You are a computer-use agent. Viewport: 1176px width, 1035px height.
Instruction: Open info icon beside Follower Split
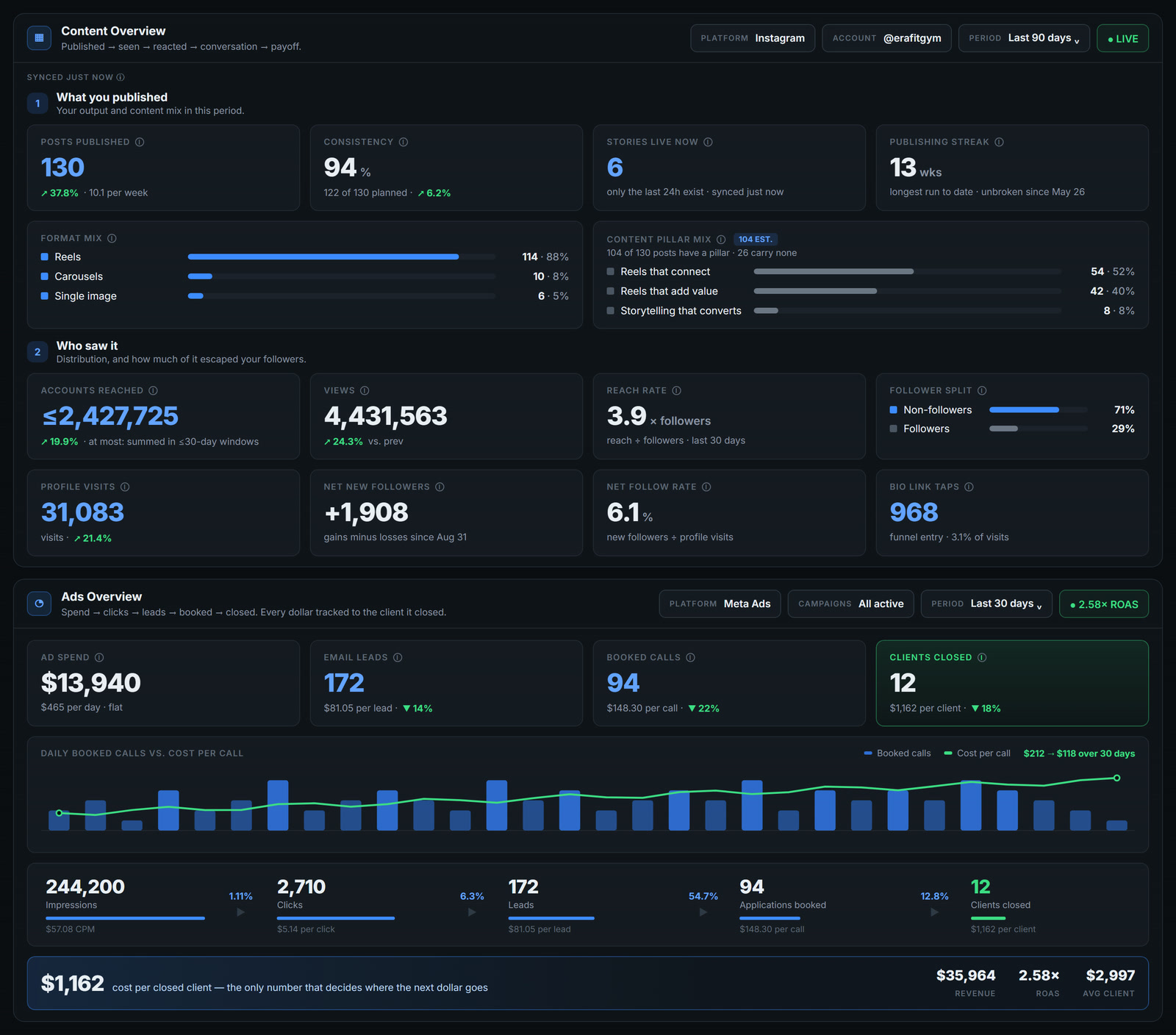pos(982,390)
